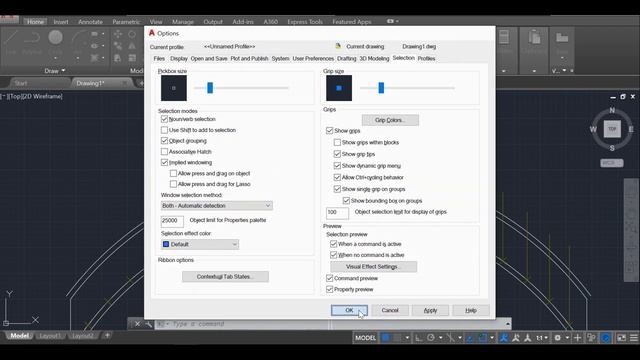Toggle Polar tracking in the status bar
Screen dimensions: 640x360
(431, 338)
